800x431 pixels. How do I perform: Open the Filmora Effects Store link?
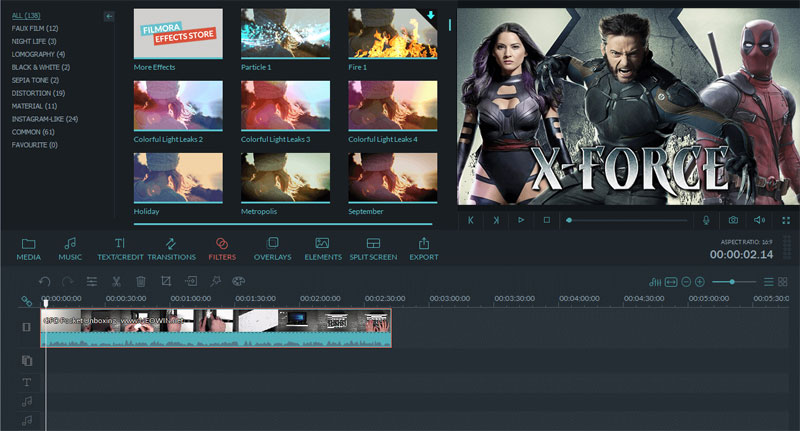click(176, 32)
